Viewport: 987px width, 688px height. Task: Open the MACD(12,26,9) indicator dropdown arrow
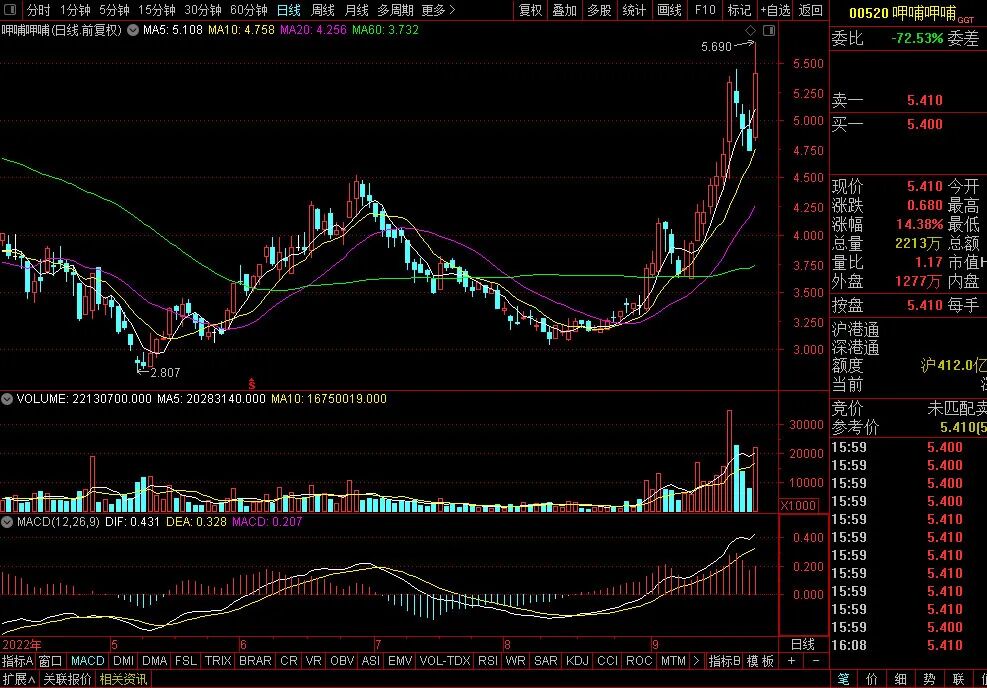click(7, 522)
